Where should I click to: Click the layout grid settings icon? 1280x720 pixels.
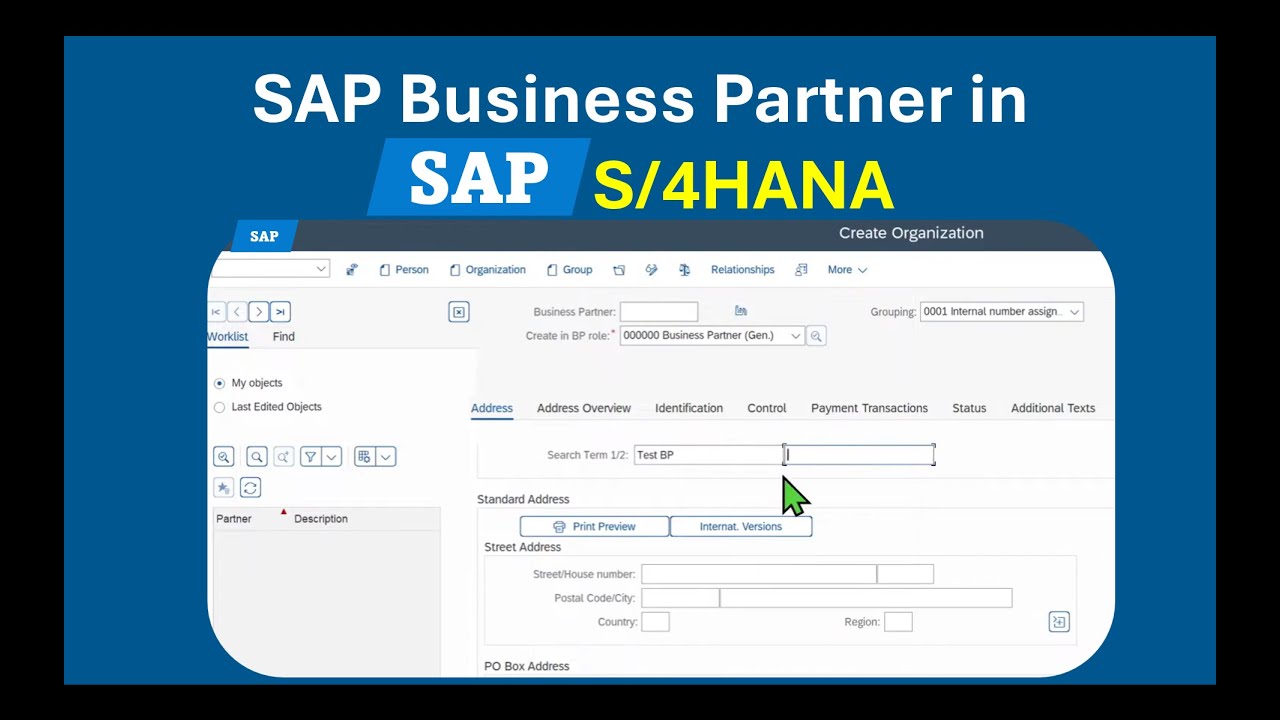[x=364, y=457]
